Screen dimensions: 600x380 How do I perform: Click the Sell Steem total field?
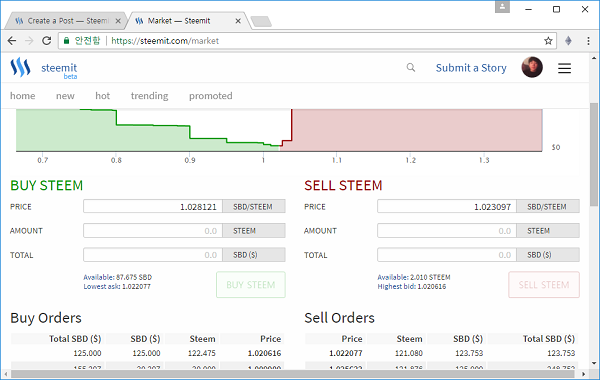[x=447, y=255]
